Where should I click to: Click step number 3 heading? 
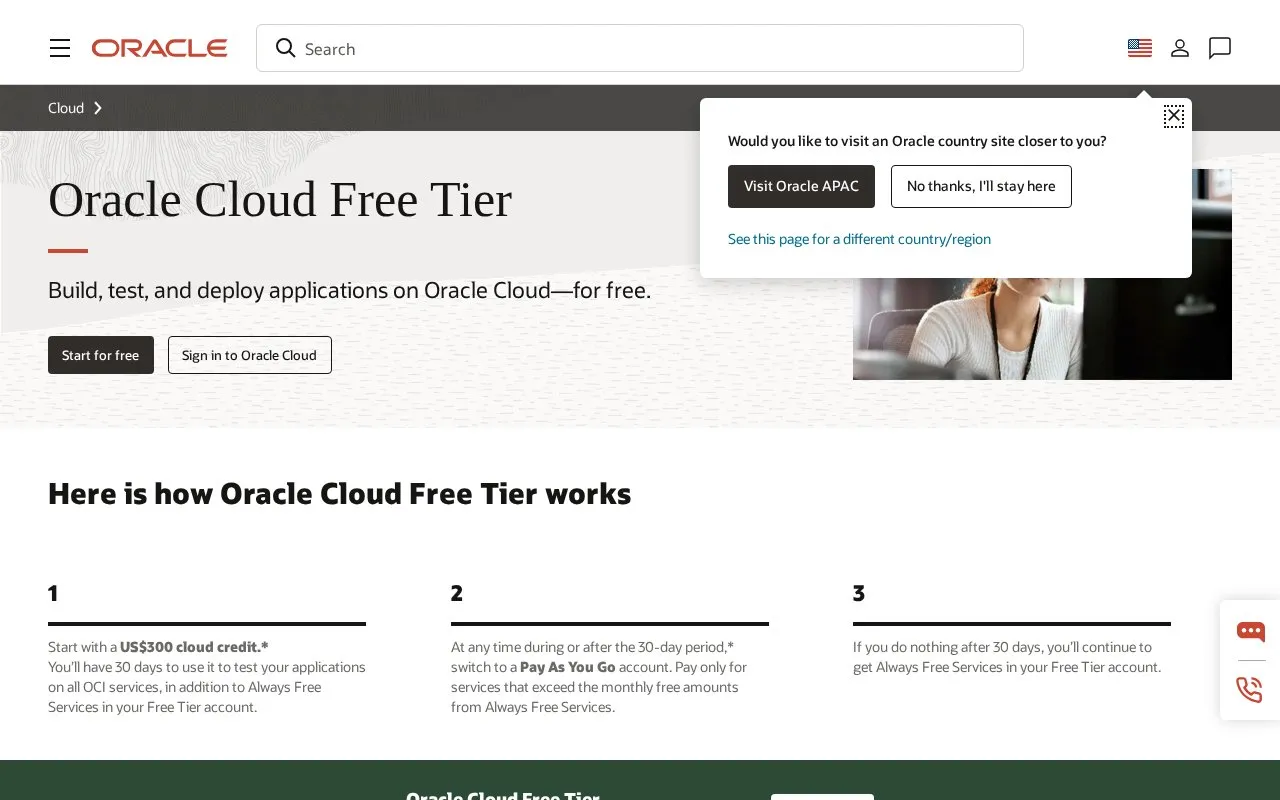coord(859,593)
